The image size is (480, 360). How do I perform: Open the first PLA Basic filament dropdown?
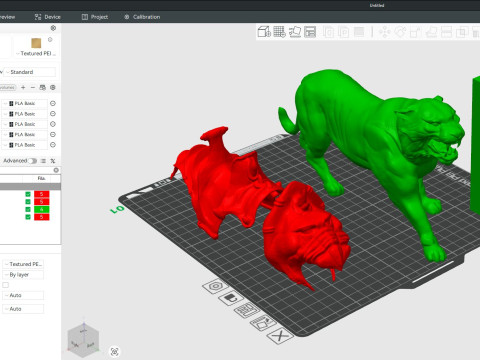click(25, 104)
